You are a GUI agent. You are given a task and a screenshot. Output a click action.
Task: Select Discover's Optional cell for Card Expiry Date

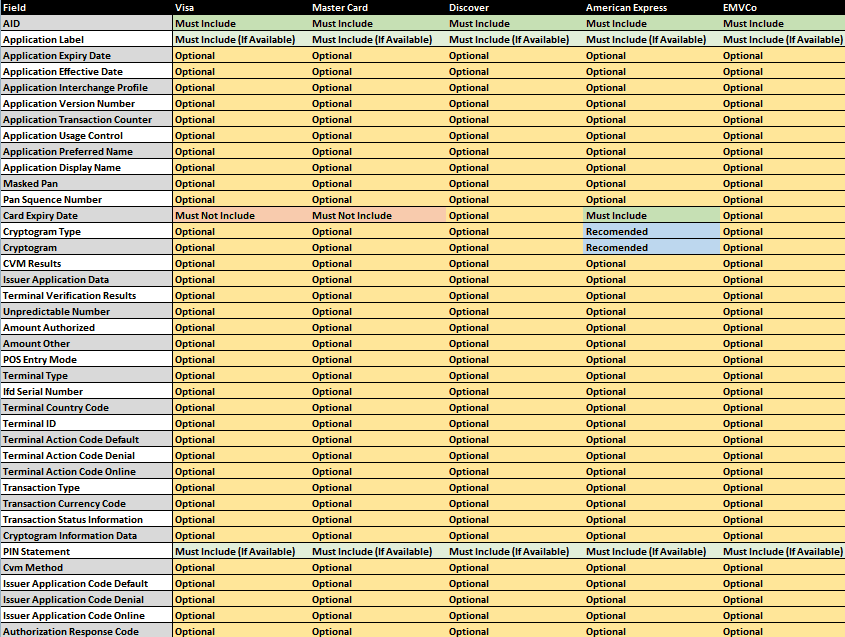(515, 215)
